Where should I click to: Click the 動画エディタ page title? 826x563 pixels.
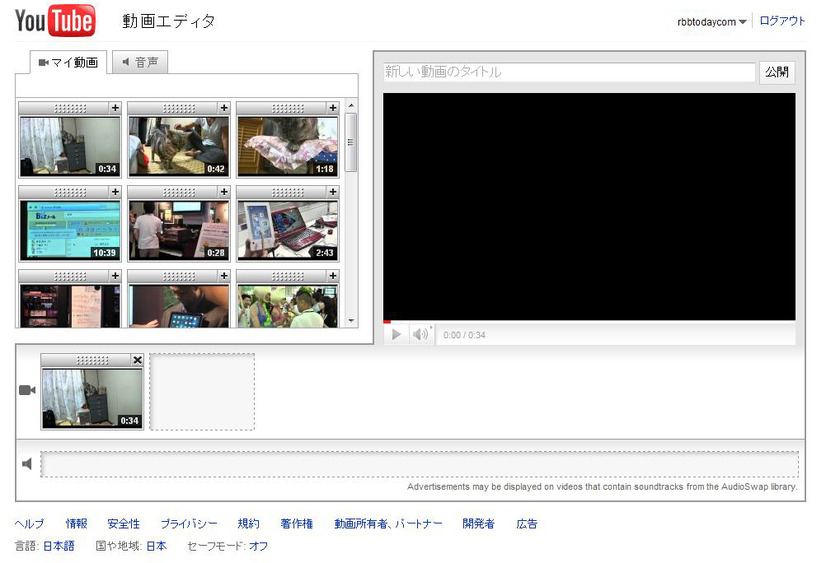tap(169, 21)
